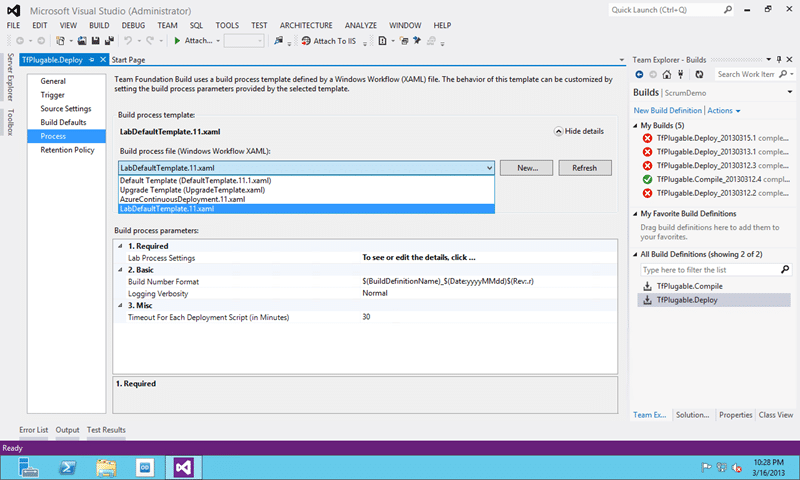Viewport: 800px width, 480px height.
Task: Pin TfPlugable.Deploy tab with its pin icon
Action: pyautogui.click(x=92, y=60)
